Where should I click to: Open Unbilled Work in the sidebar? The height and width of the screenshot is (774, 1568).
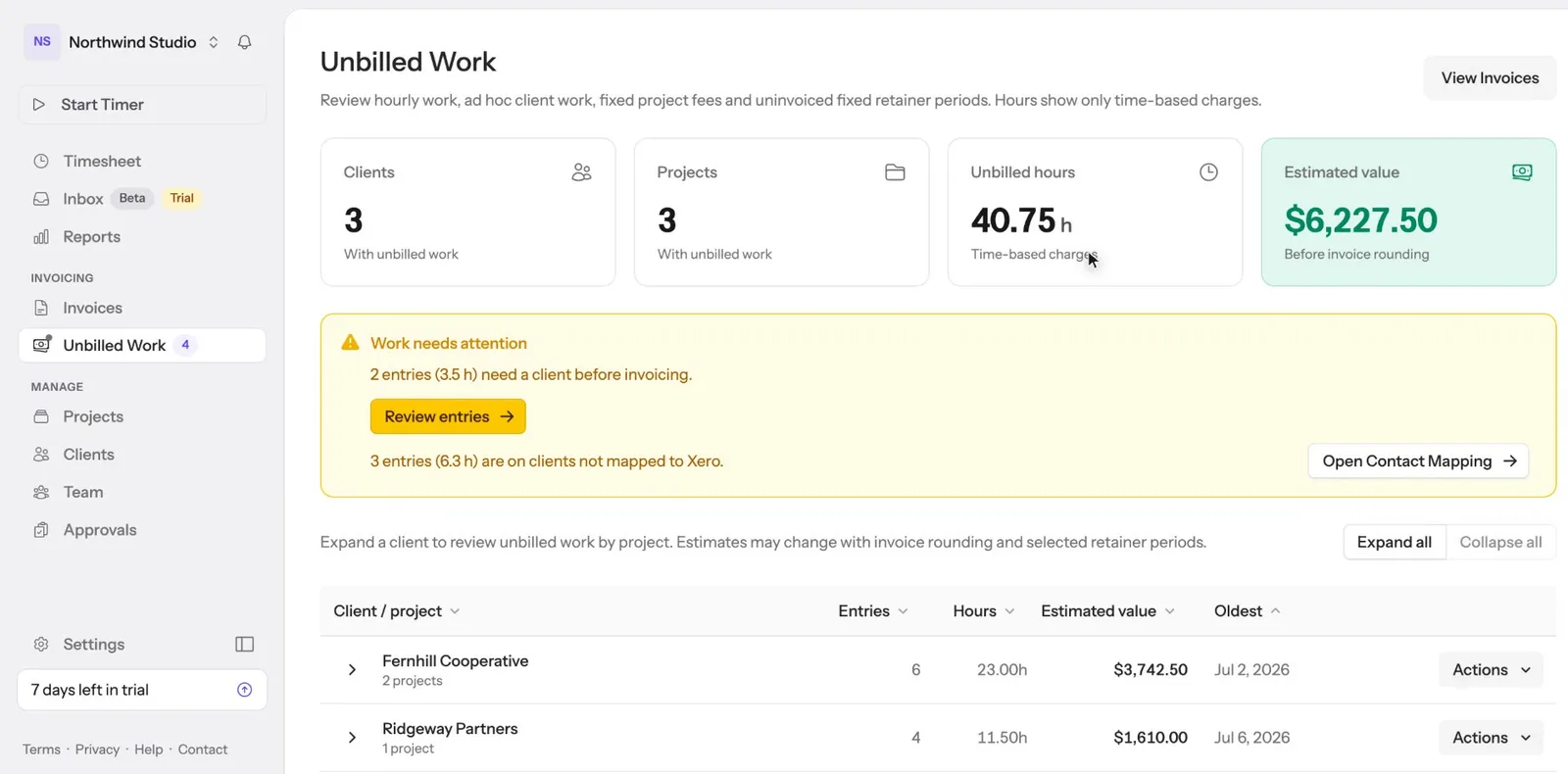142,346
